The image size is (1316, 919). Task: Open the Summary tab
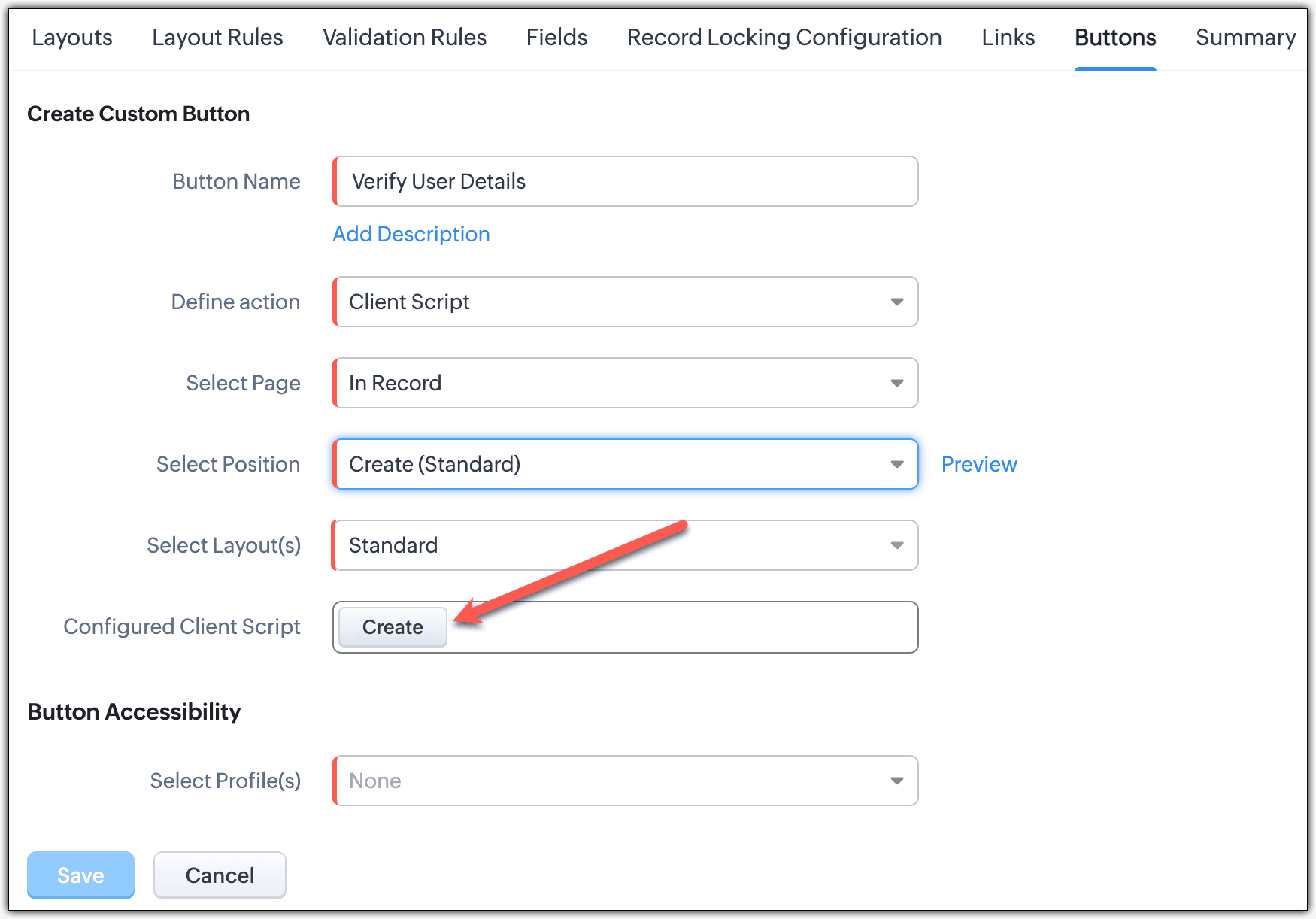click(x=1245, y=38)
